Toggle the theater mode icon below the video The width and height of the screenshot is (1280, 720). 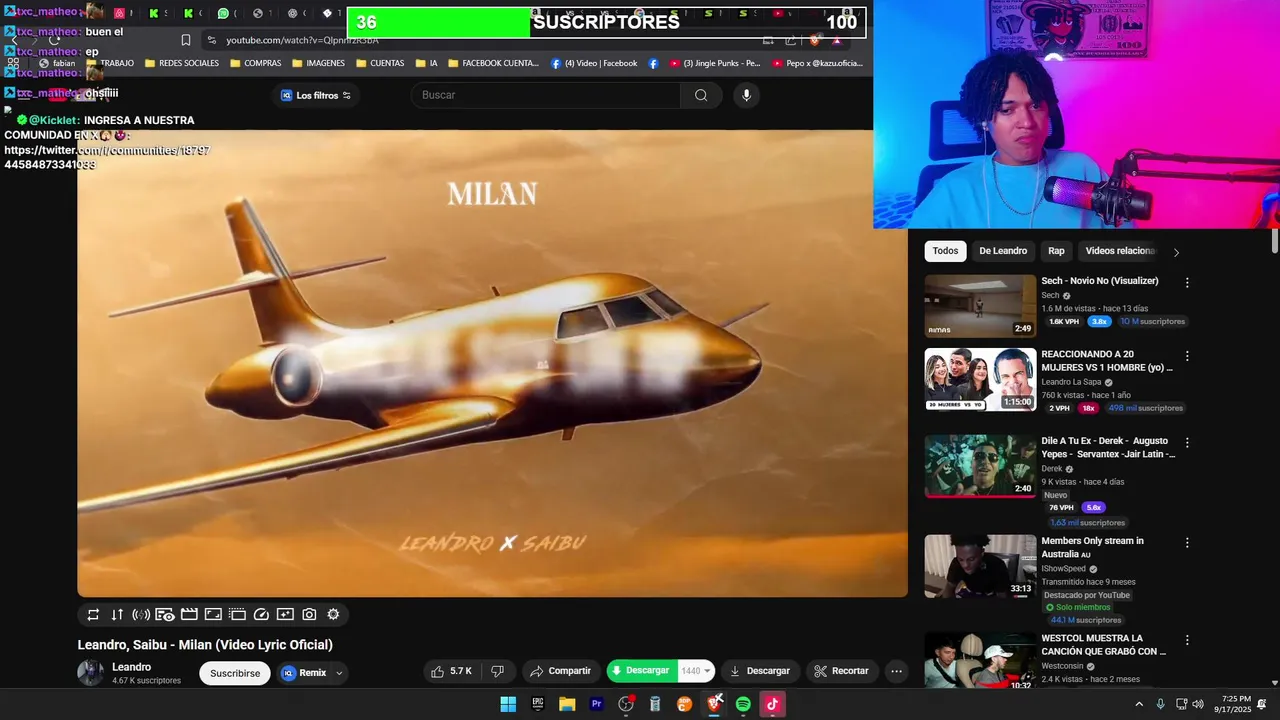point(237,615)
